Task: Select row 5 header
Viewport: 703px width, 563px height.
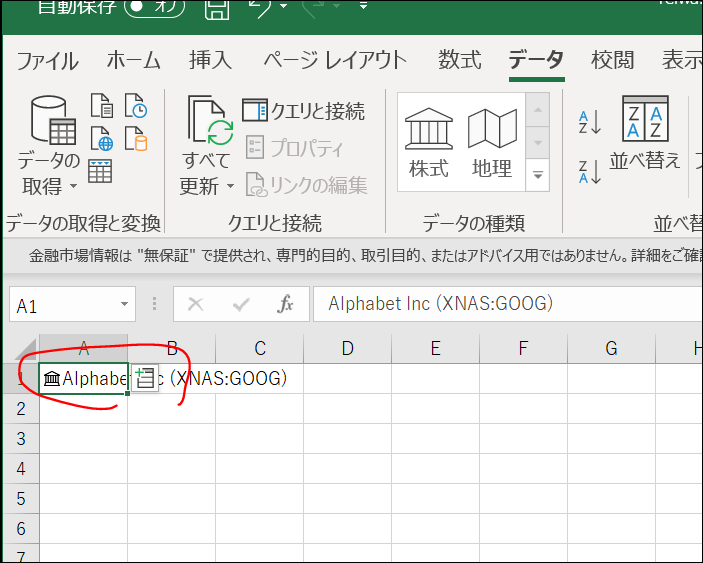Action: click(21, 499)
